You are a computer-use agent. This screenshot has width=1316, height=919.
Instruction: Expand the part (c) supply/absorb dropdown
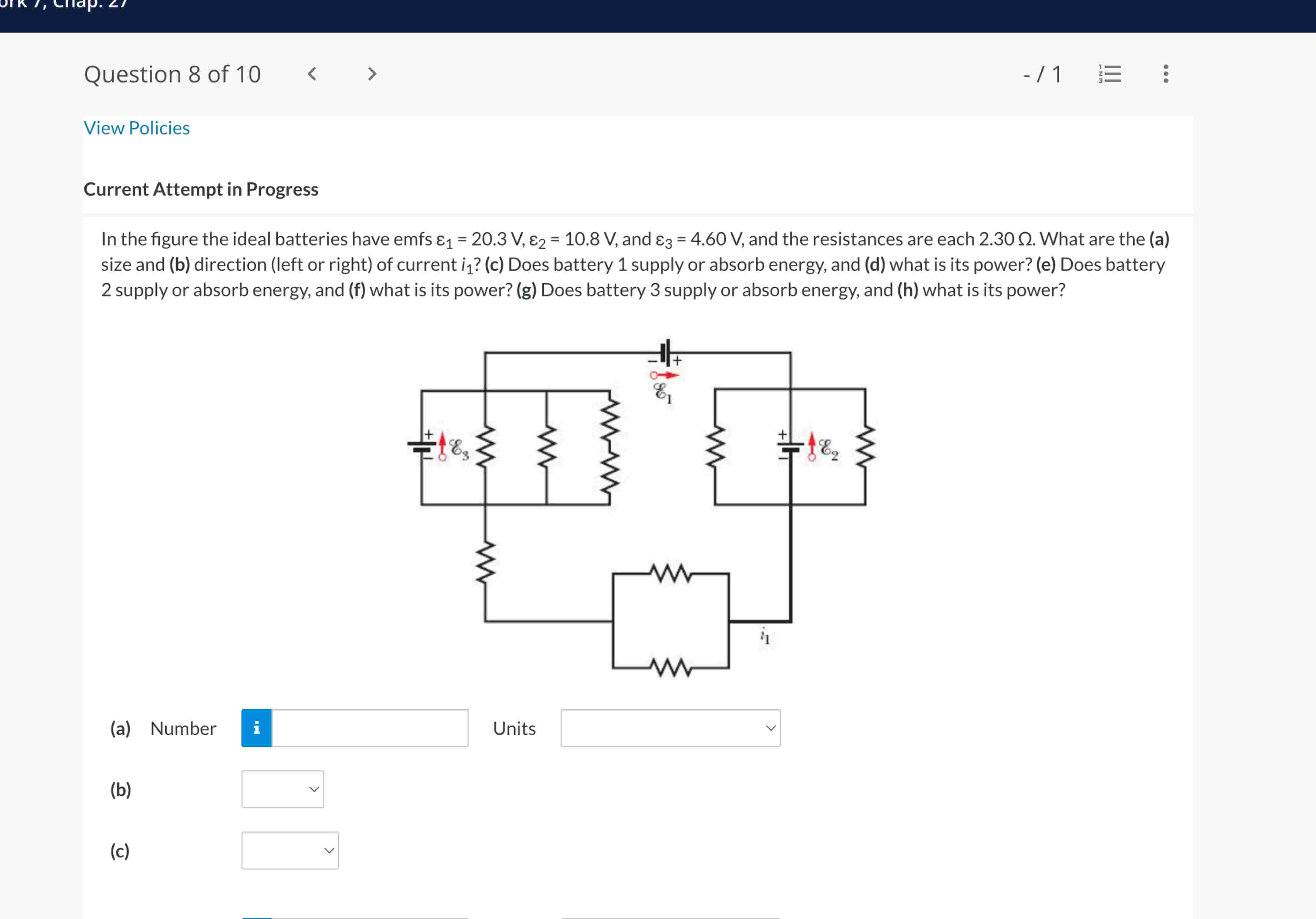coord(290,850)
